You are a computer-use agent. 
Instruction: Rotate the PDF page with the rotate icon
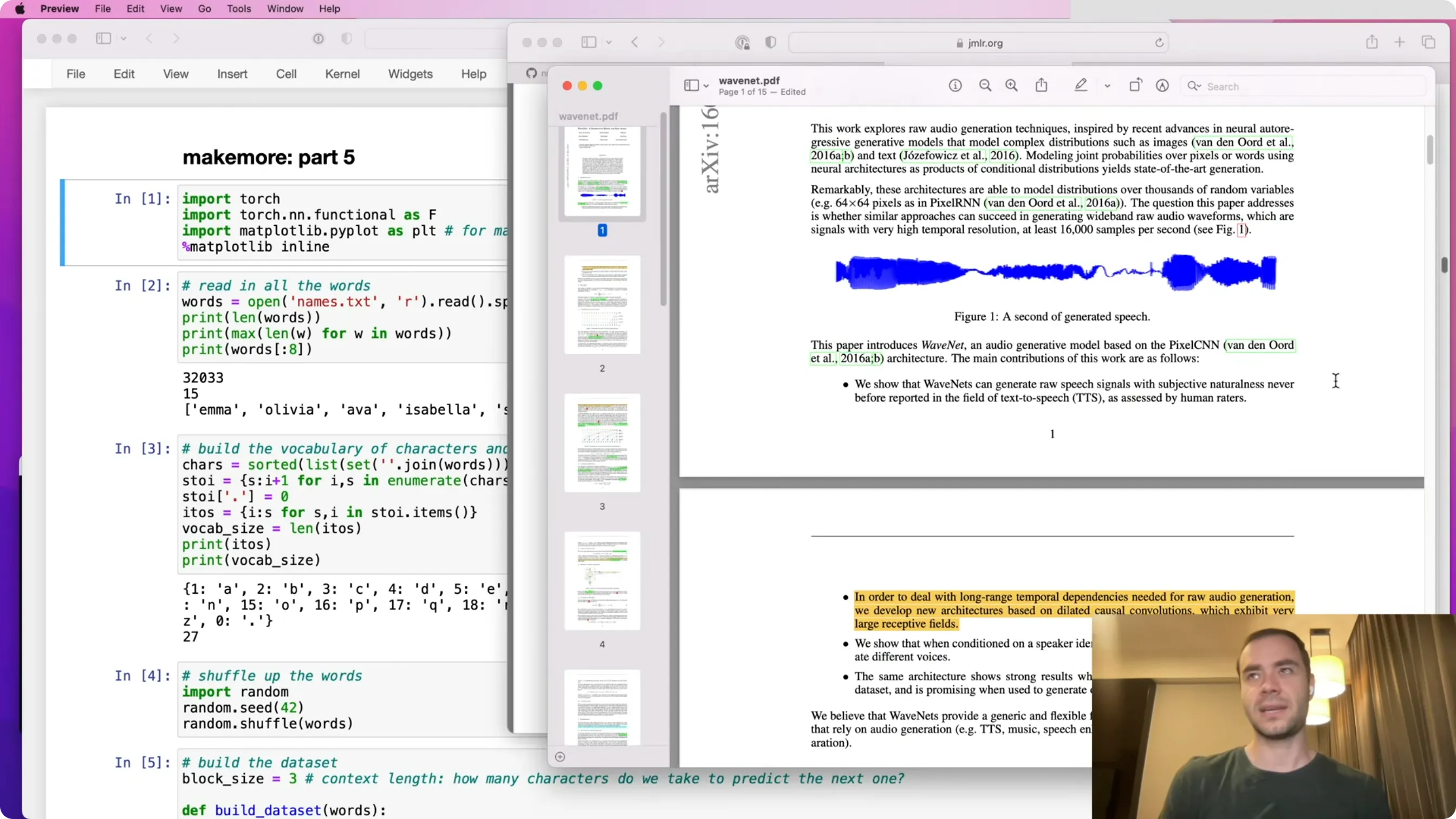[x=1135, y=86]
